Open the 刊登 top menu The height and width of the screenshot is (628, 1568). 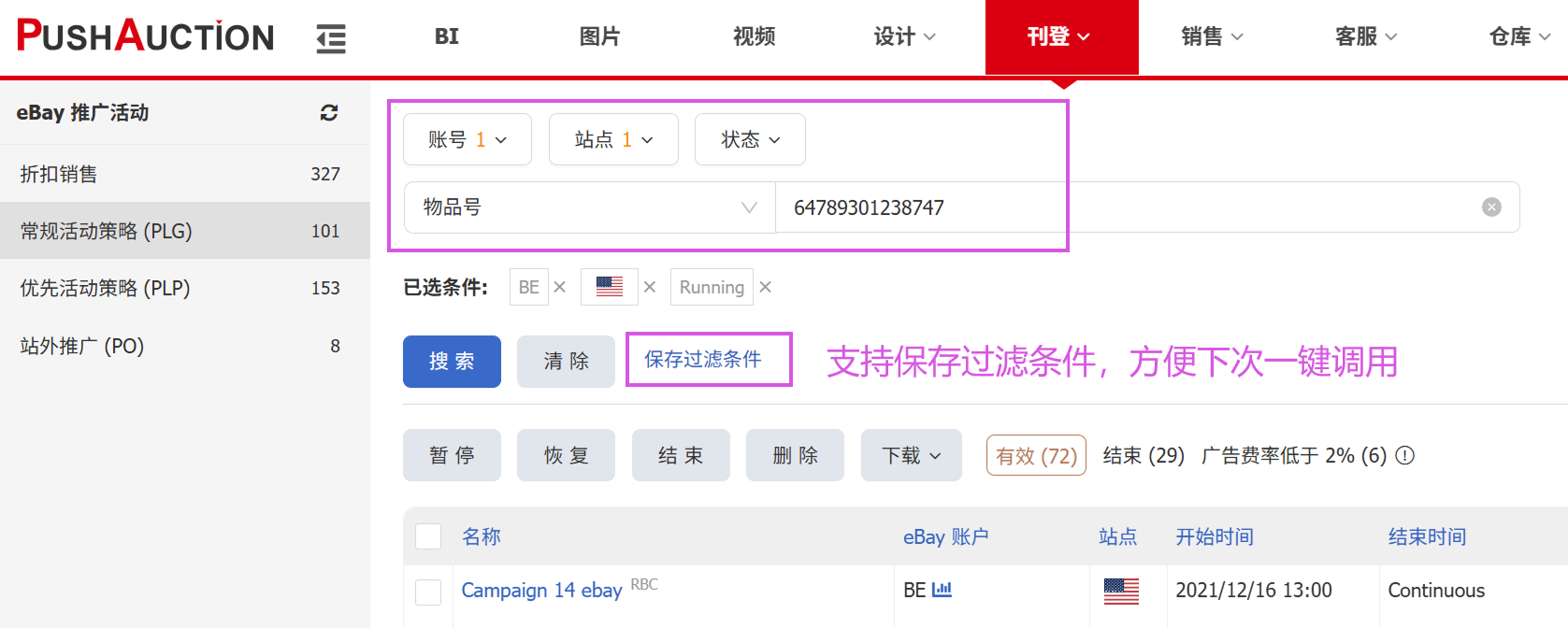[1060, 36]
